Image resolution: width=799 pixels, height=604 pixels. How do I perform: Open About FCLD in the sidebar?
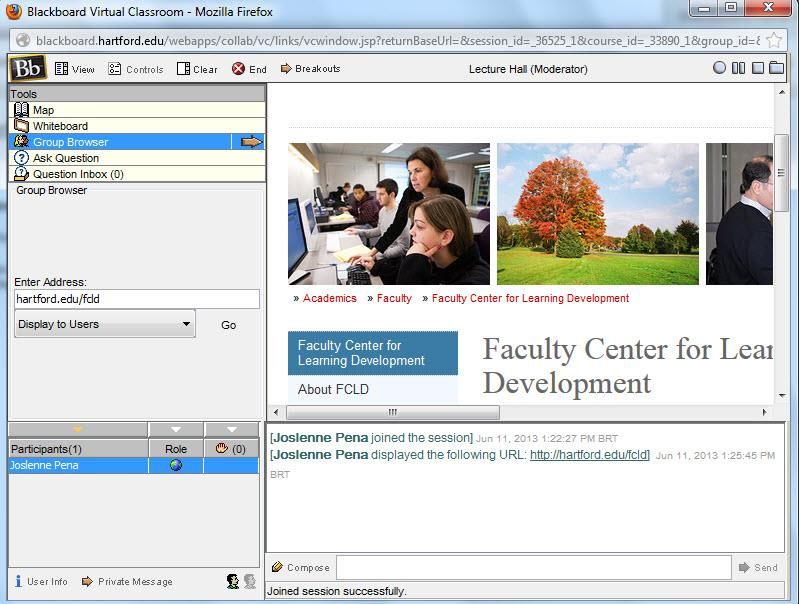(x=333, y=389)
